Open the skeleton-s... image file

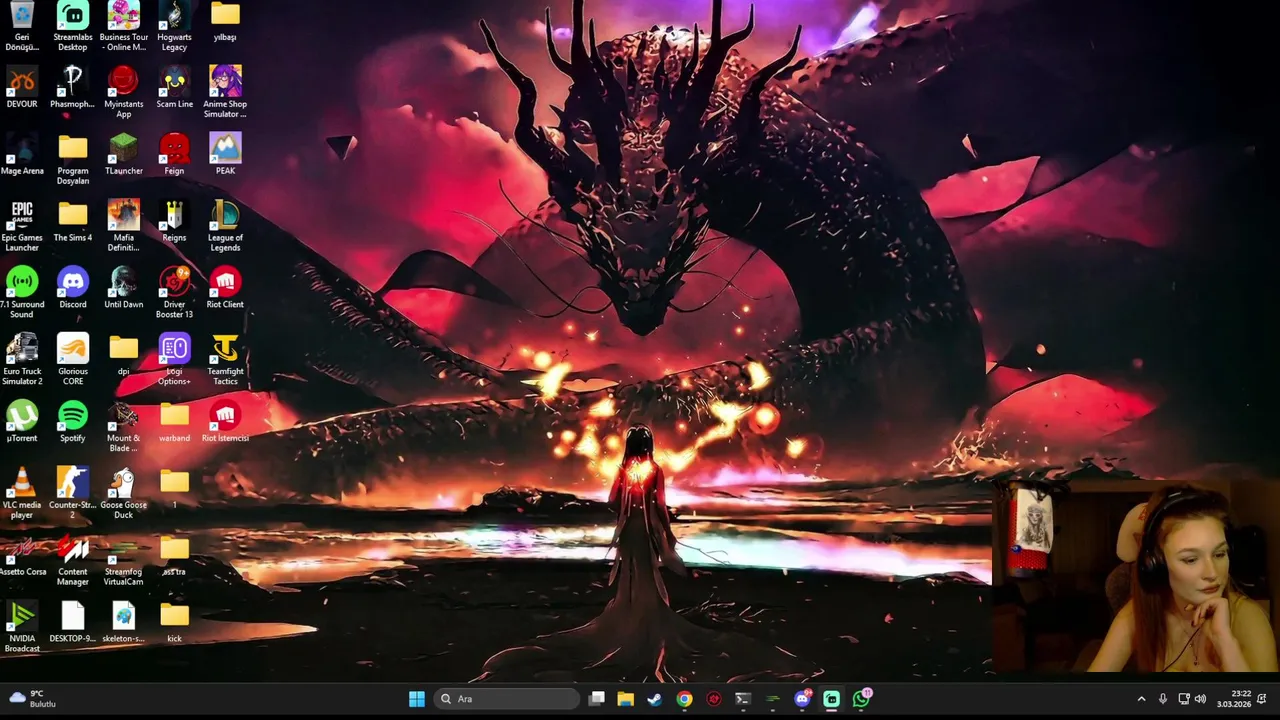pyautogui.click(x=124, y=623)
